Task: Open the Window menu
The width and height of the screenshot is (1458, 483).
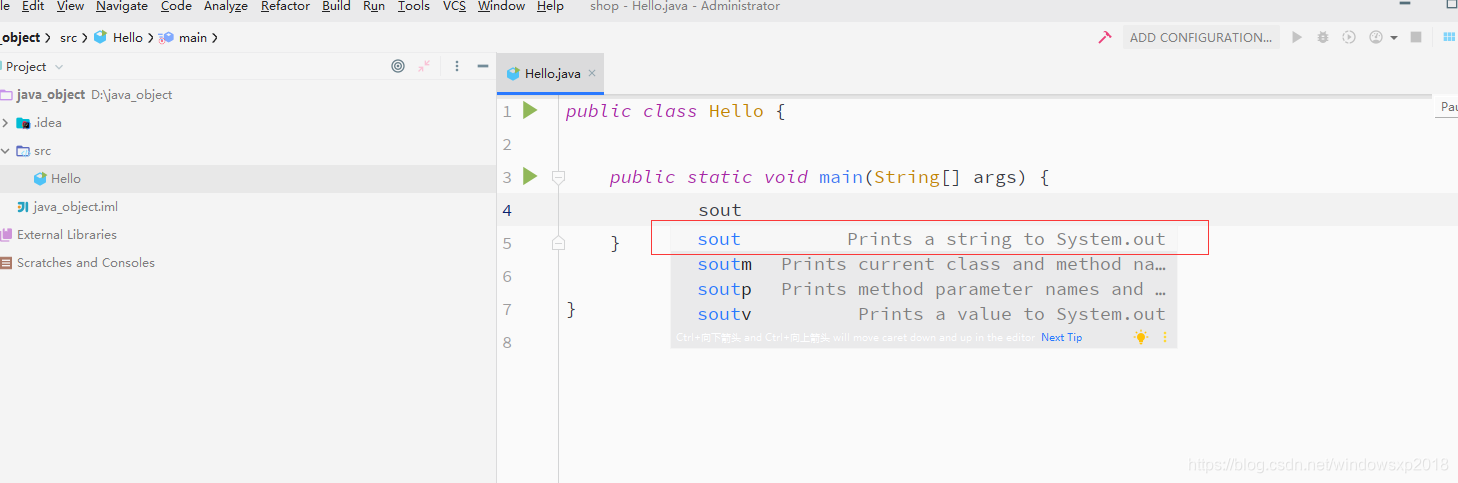Action: (x=501, y=6)
